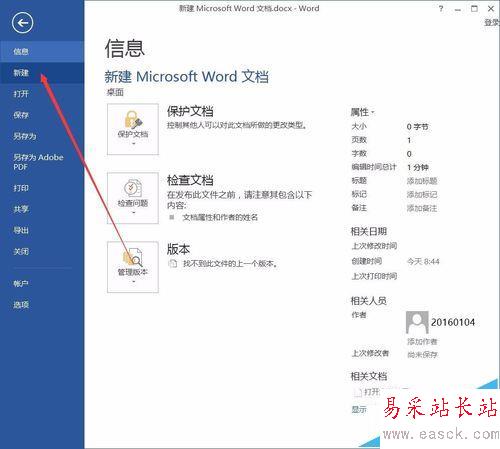Select 打开 in the sidebar
The height and width of the screenshot is (449, 500).
coord(42,94)
